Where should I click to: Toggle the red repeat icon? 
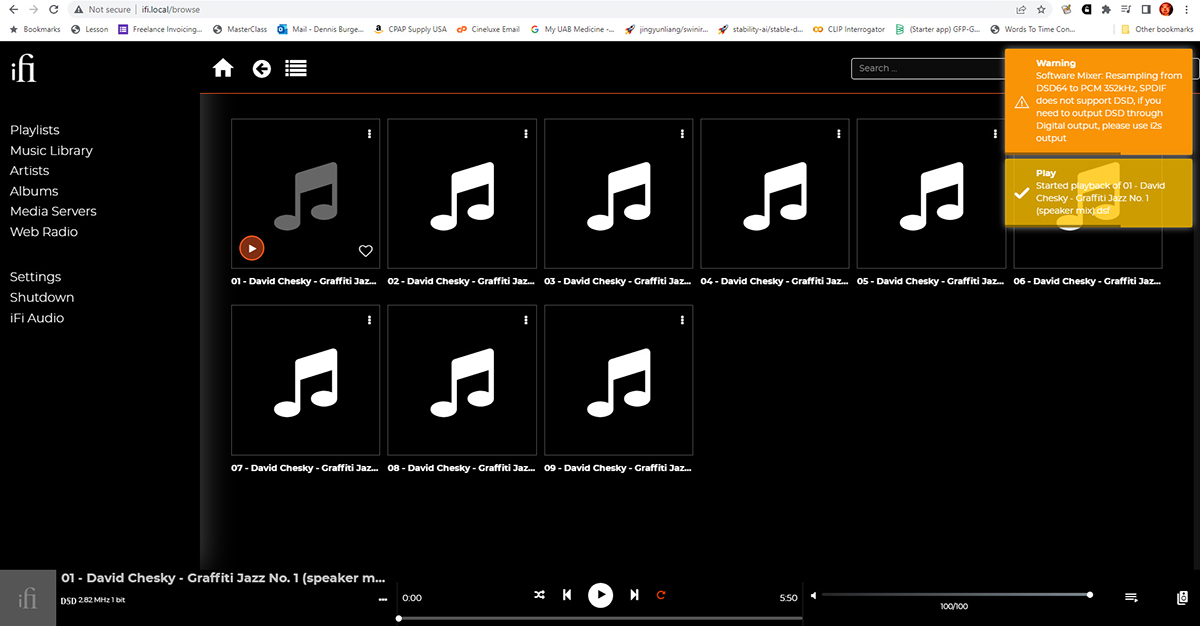661,595
